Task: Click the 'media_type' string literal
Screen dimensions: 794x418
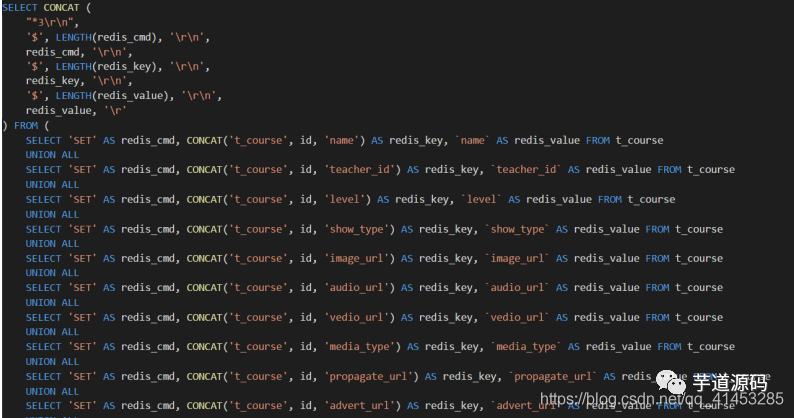Action: point(363,347)
